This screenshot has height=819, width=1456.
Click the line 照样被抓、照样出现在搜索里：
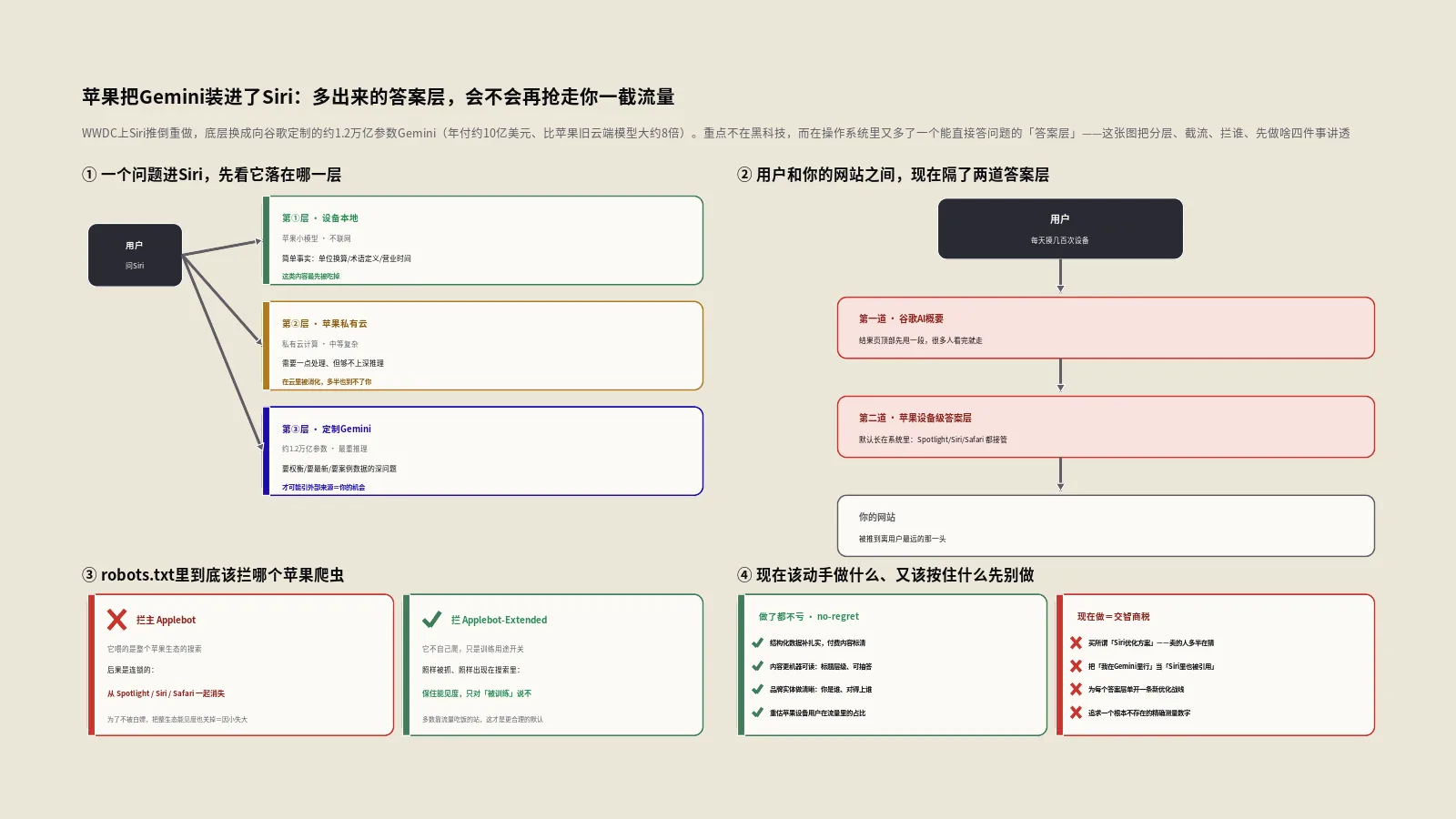470,670
